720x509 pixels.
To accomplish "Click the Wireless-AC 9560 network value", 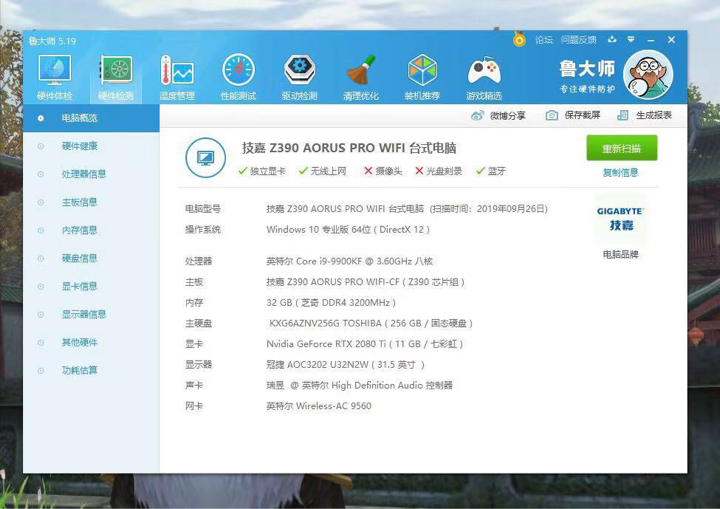I will (319, 406).
